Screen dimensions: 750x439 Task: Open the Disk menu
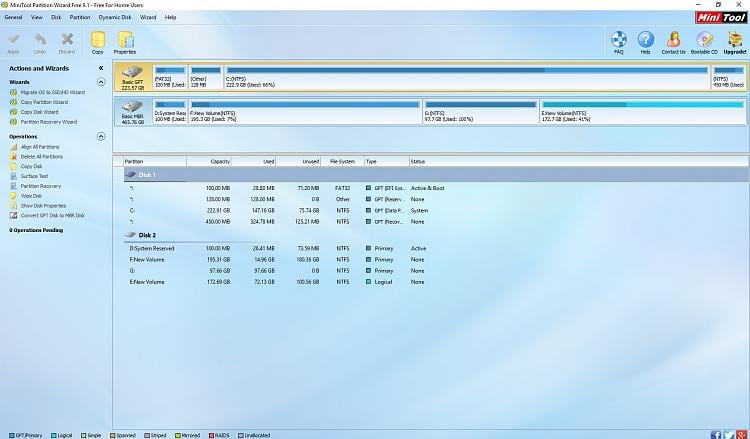[x=56, y=17]
